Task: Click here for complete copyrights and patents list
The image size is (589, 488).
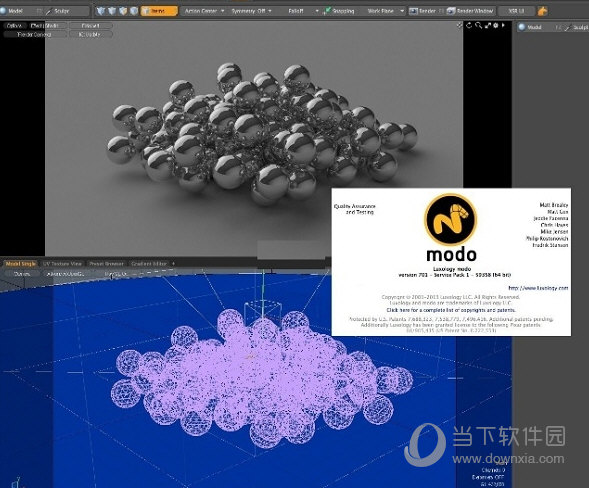Action: point(451,310)
